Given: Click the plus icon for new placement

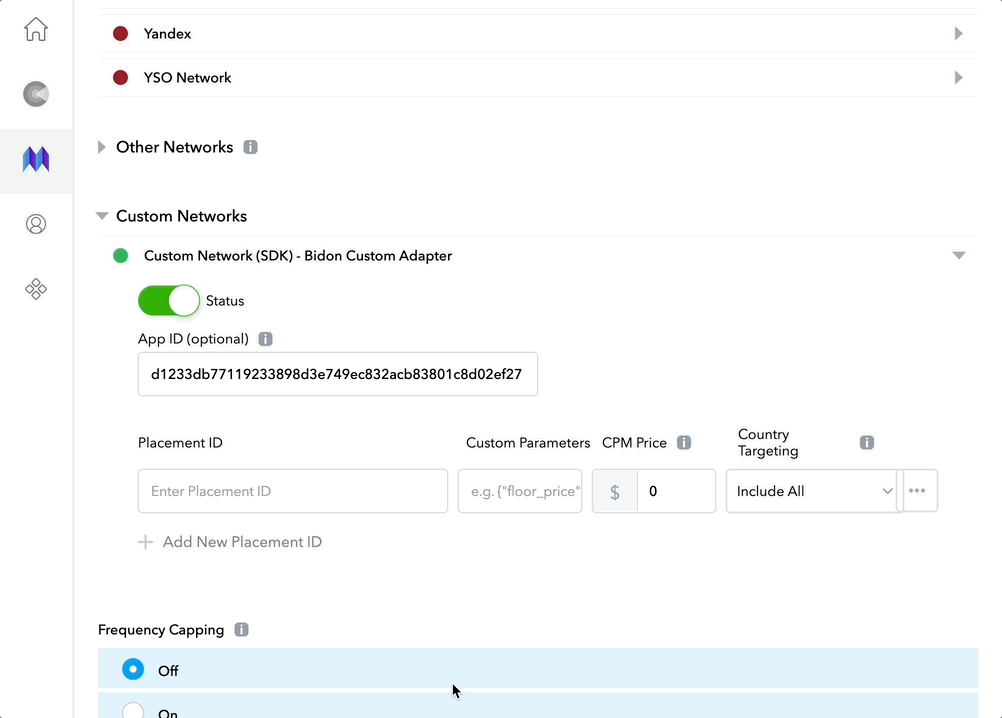Looking at the screenshot, I should (x=146, y=542).
